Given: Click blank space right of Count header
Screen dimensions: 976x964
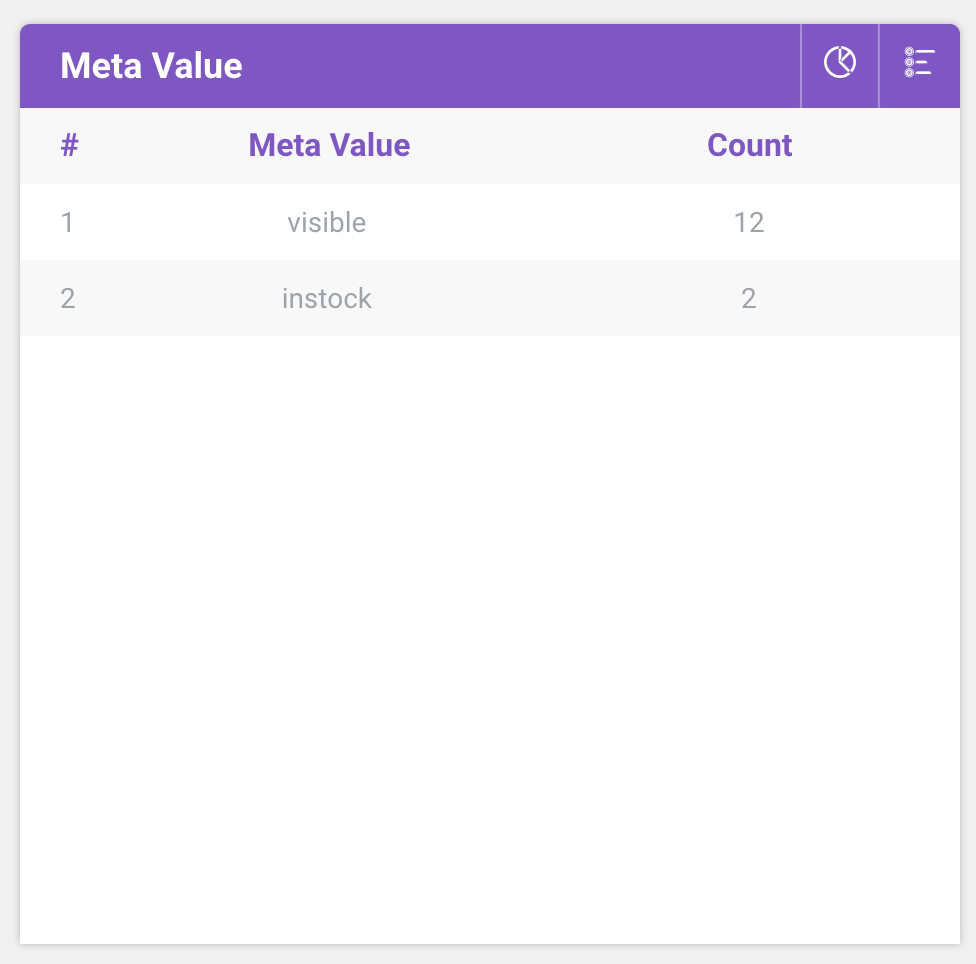Looking at the screenshot, I should (x=880, y=145).
